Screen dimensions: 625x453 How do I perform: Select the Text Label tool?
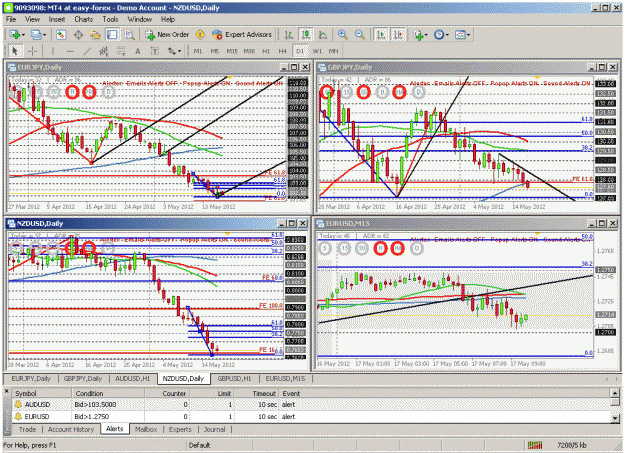point(155,51)
